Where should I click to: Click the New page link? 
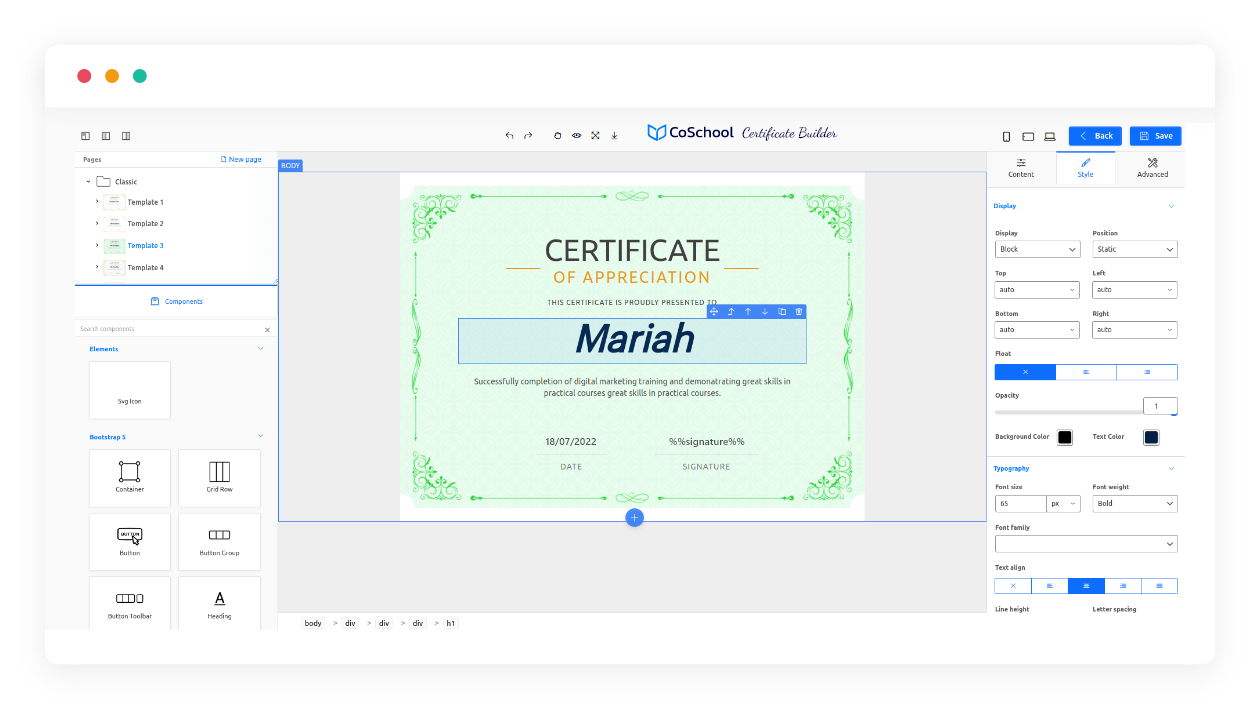[241, 159]
